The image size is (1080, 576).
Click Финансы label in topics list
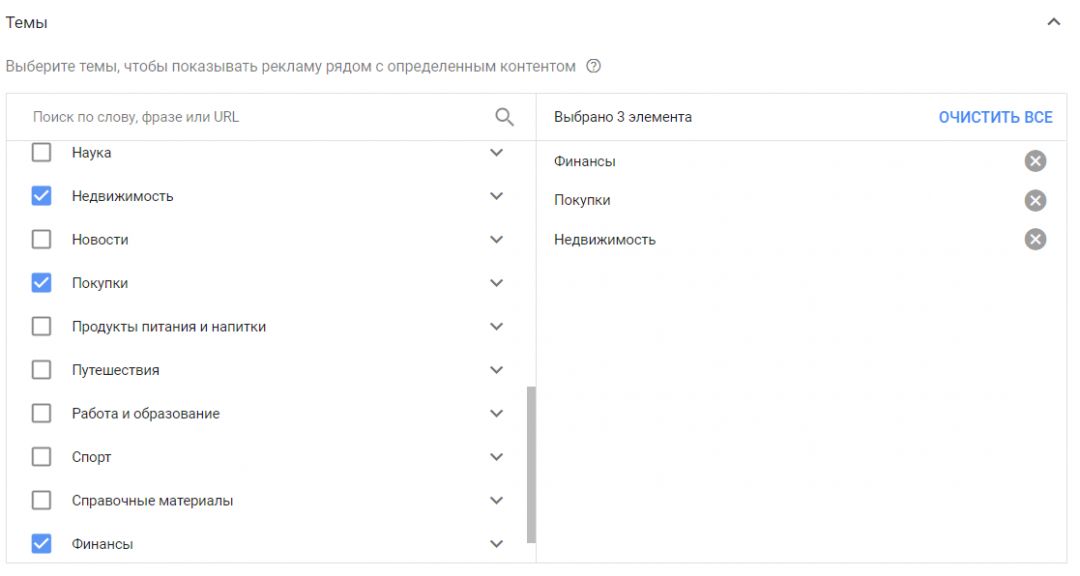pos(103,544)
